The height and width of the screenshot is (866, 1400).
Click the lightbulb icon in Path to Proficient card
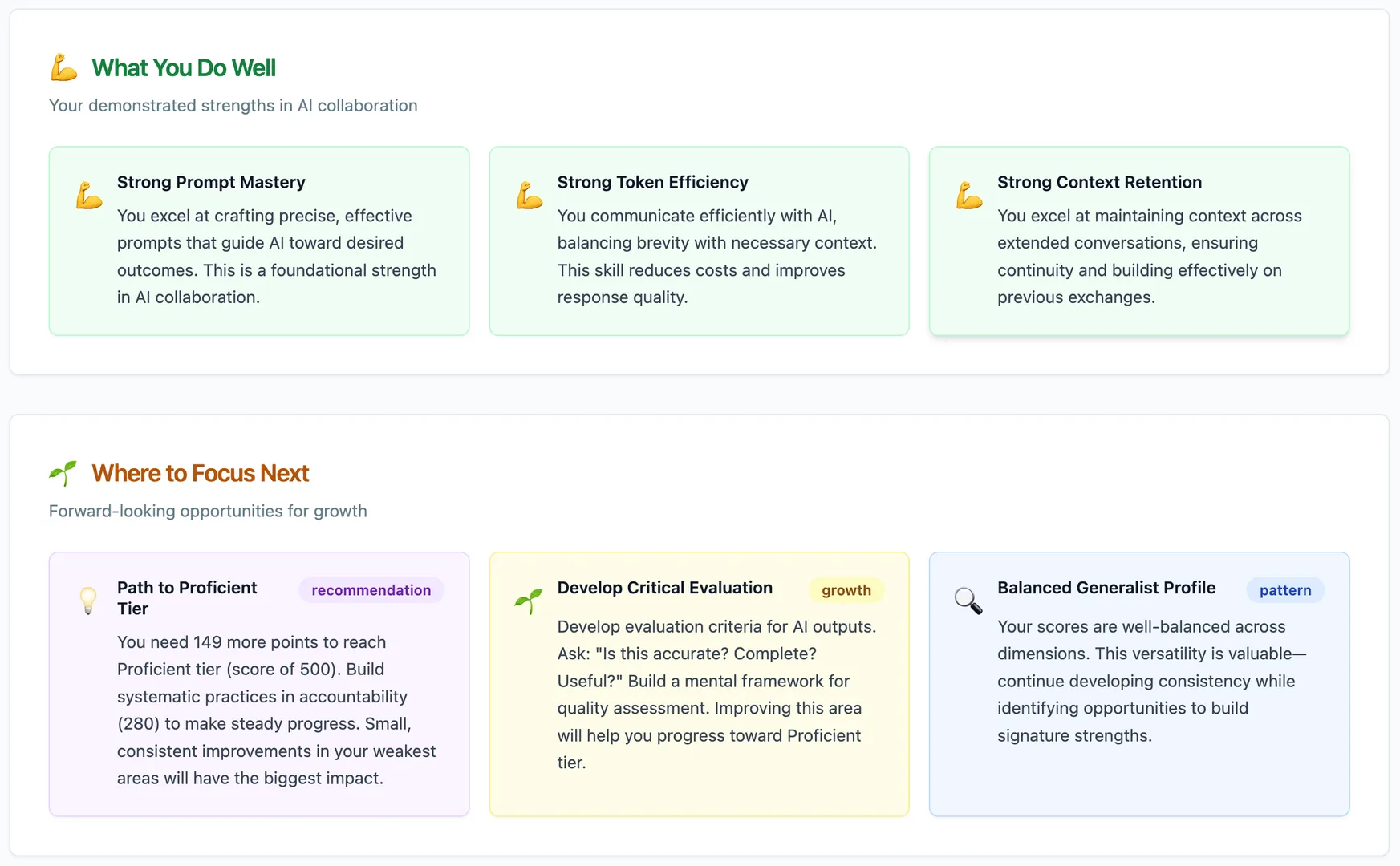pos(88,600)
